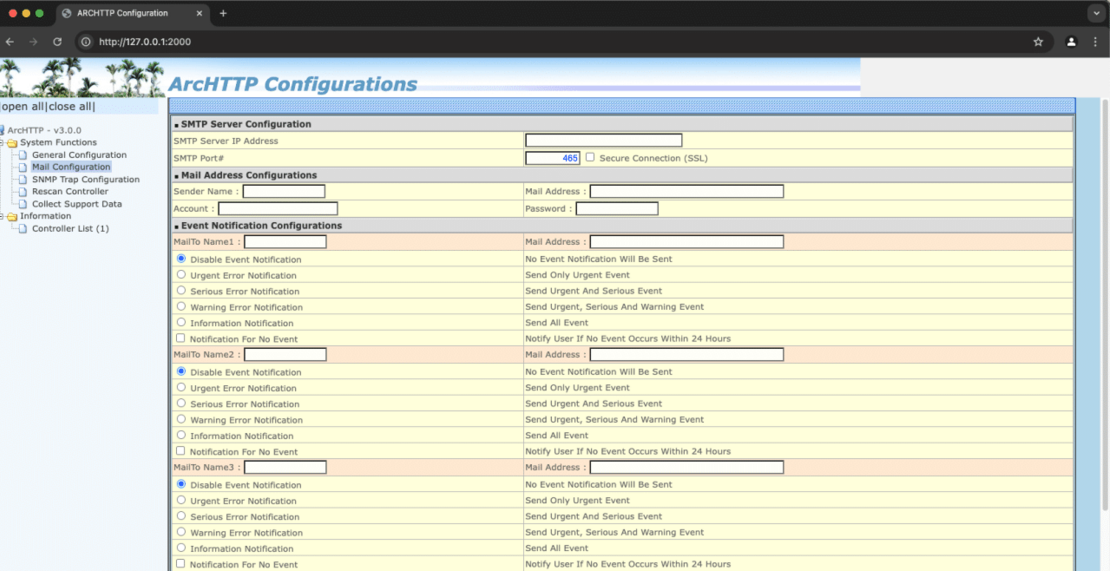Open the browser profile icon
The image size is (1110, 571).
click(1071, 42)
